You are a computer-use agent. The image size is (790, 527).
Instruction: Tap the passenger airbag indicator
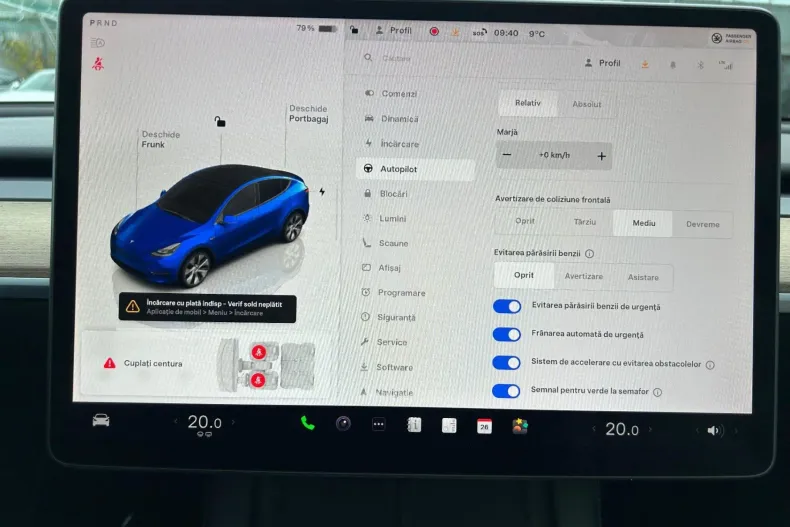point(731,38)
